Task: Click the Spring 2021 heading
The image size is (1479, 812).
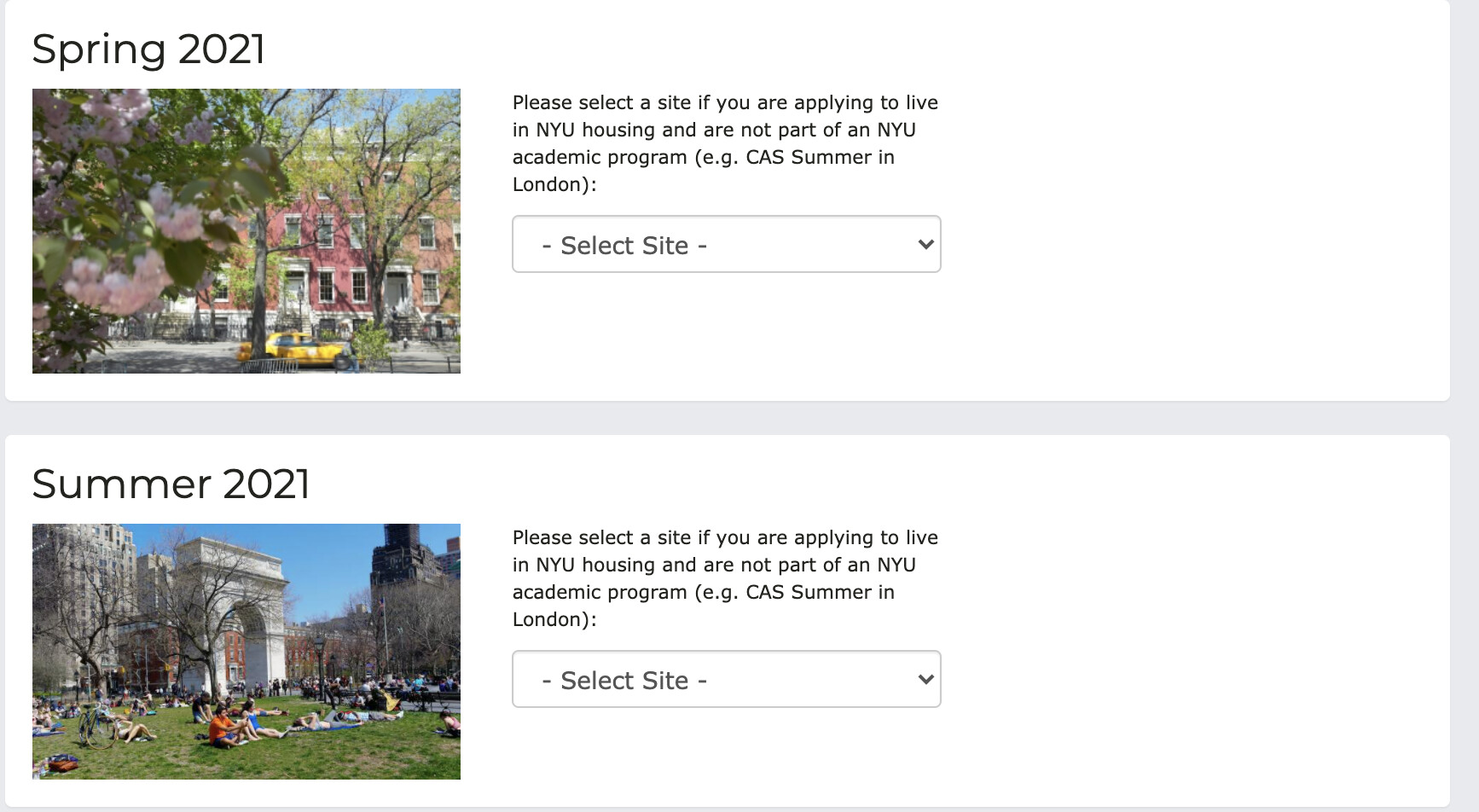Action: pos(148,49)
